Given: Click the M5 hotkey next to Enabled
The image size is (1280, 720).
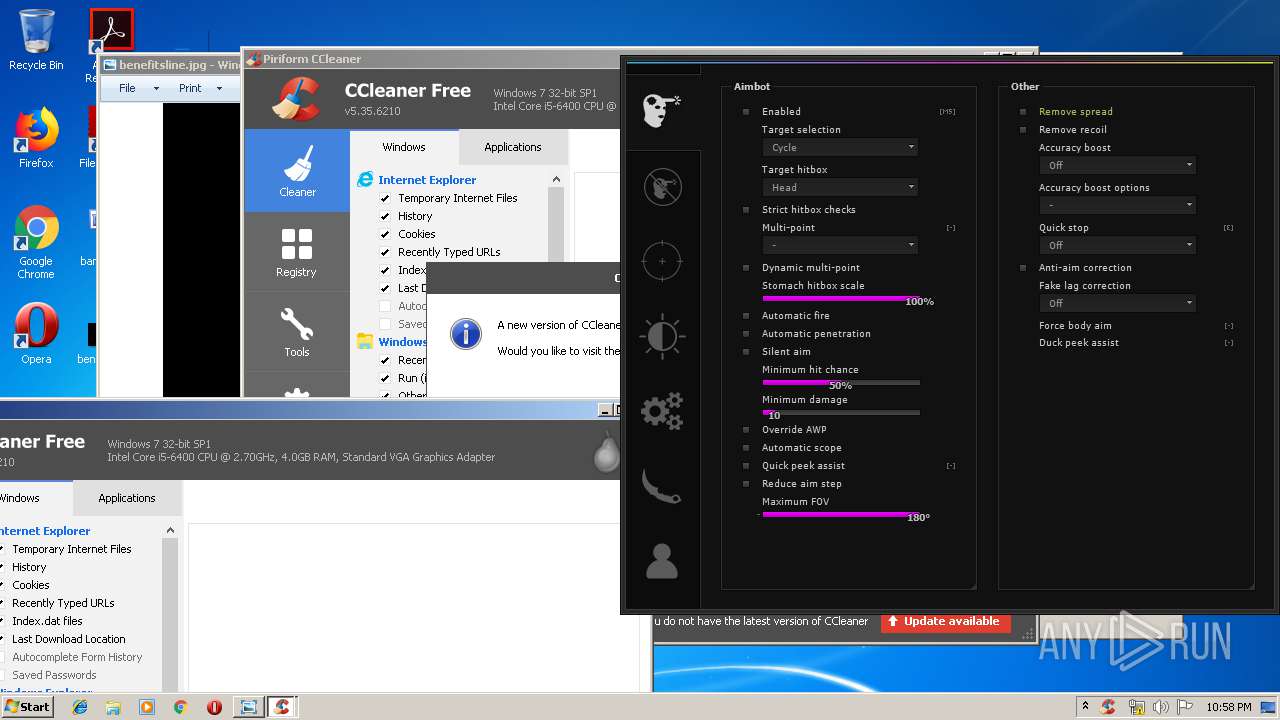Looking at the screenshot, I should (x=947, y=112).
